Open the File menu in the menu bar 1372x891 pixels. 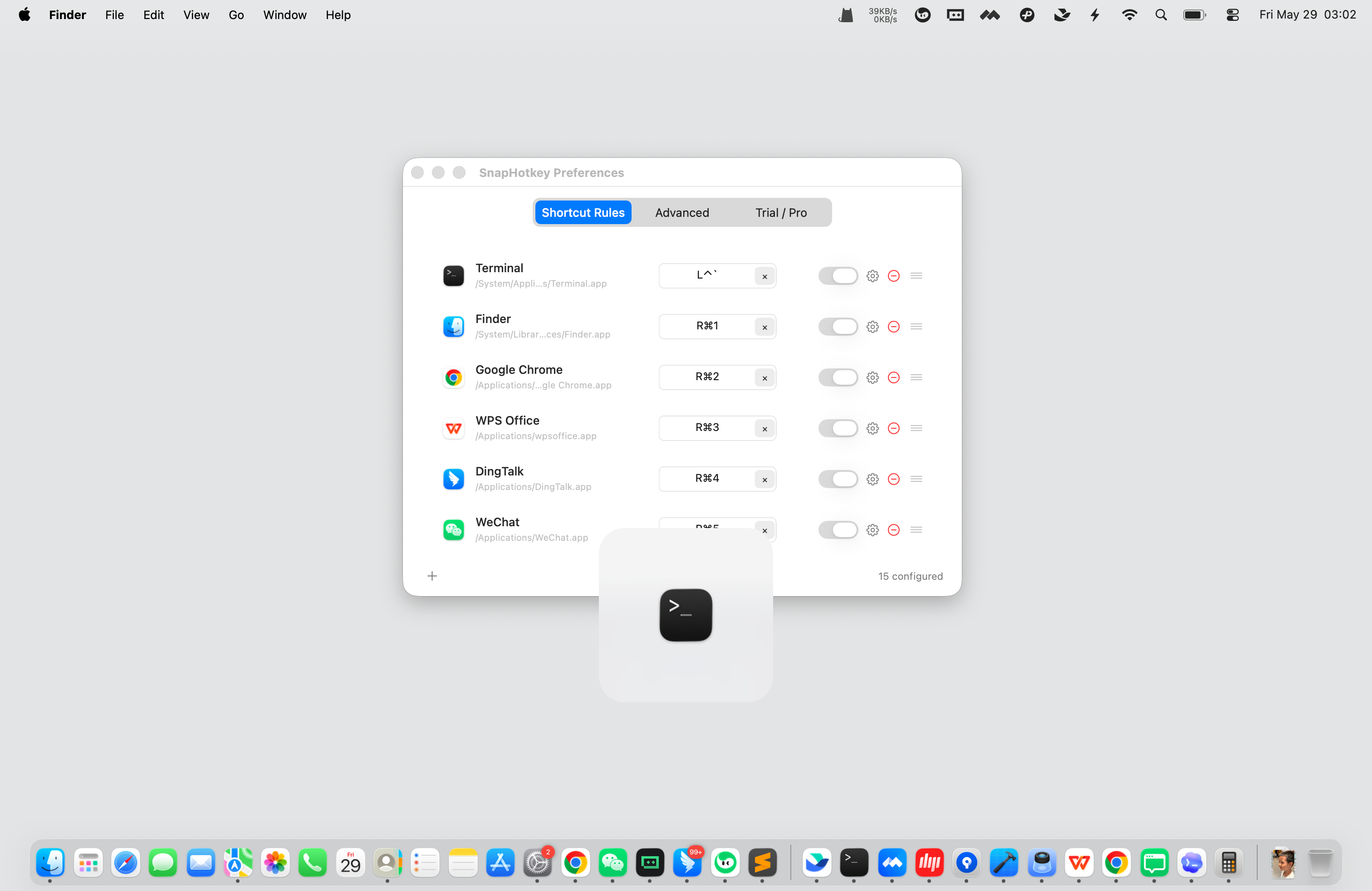(114, 15)
